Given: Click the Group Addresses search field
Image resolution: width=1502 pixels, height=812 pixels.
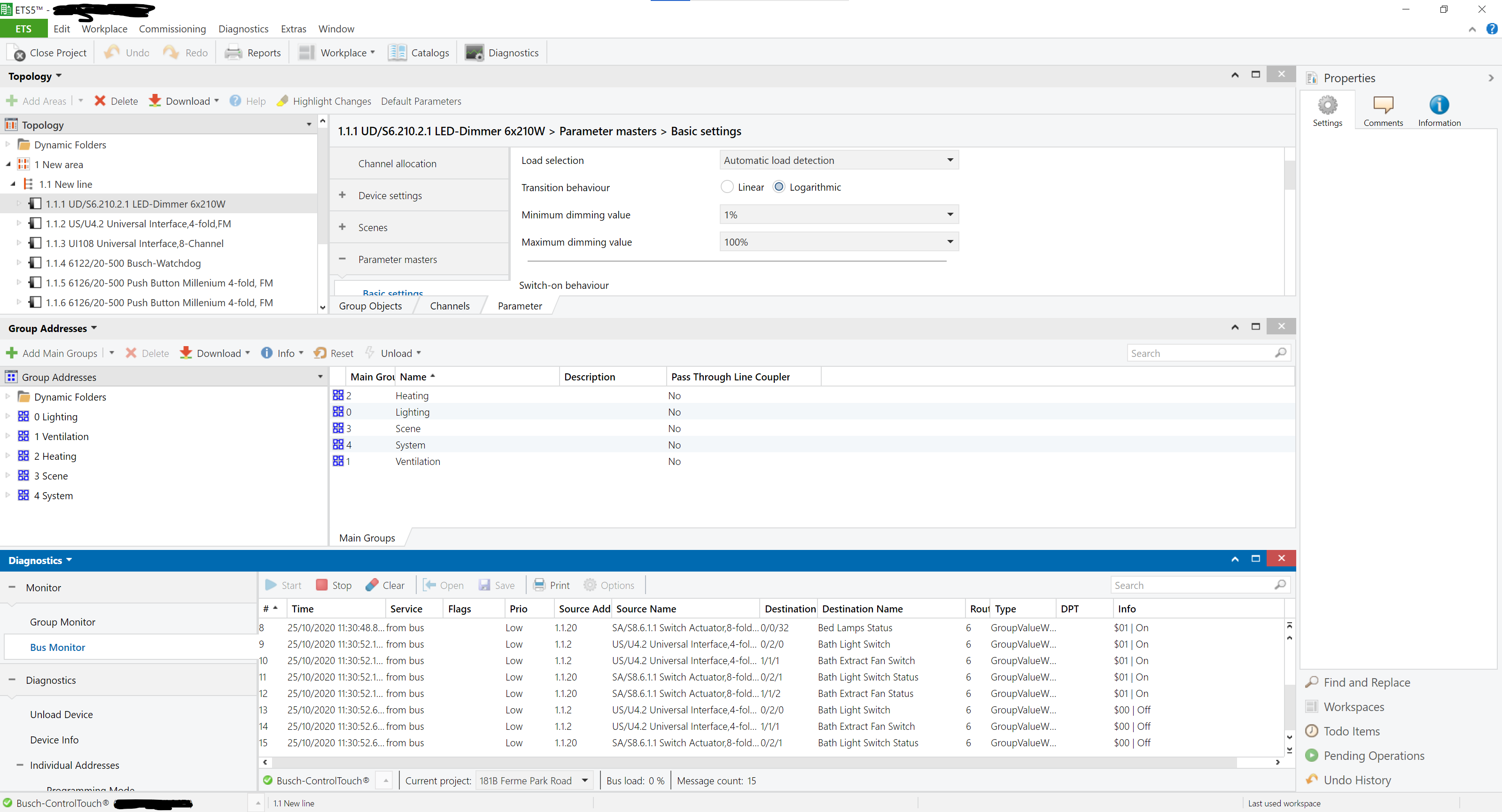Looking at the screenshot, I should click(1201, 353).
